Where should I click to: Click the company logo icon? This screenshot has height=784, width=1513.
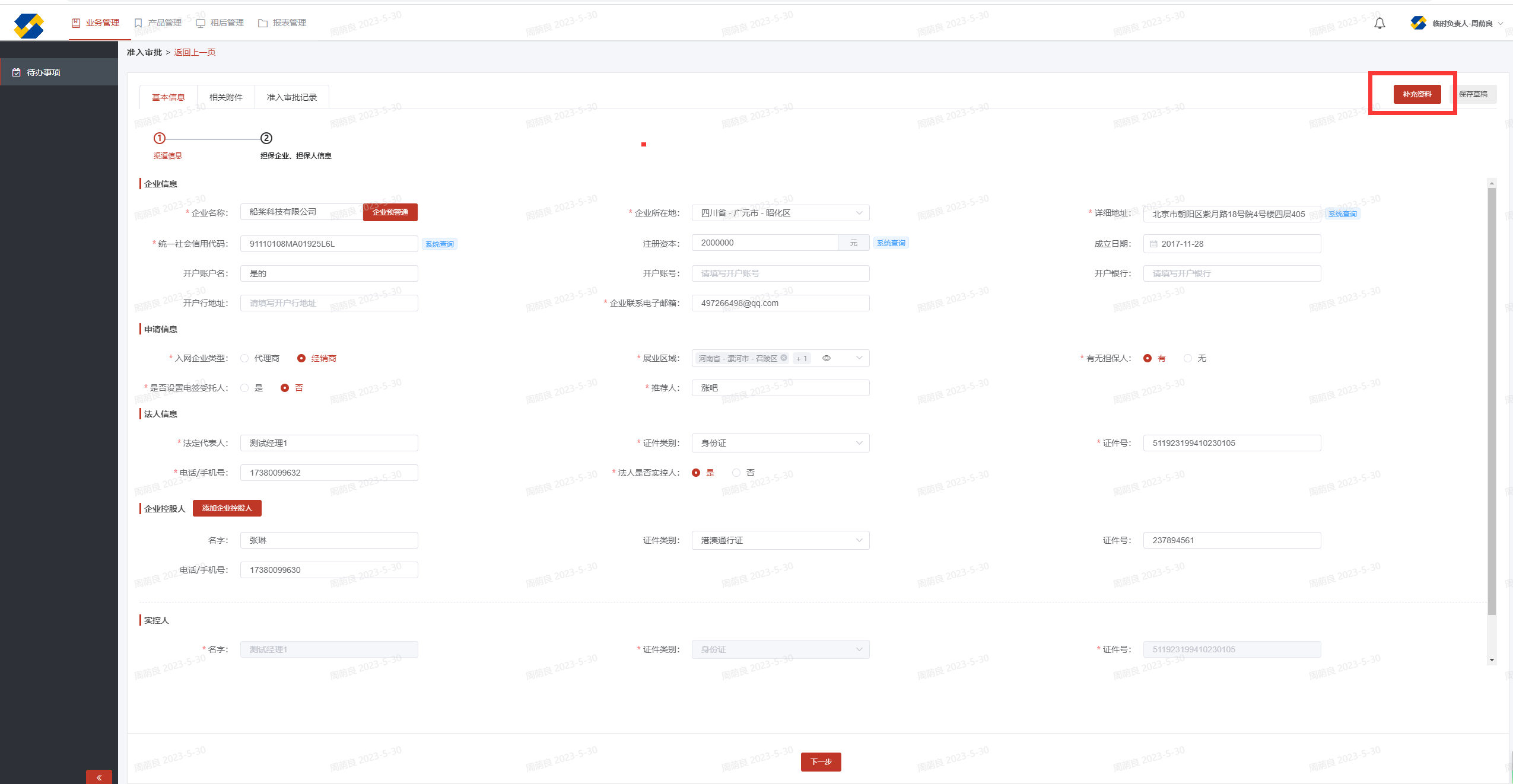tap(29, 26)
